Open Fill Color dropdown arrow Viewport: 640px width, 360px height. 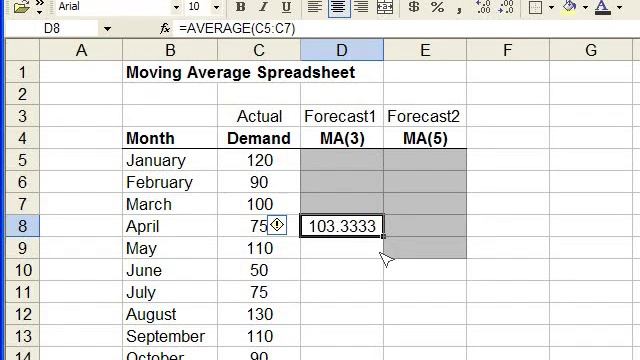(x=585, y=7)
